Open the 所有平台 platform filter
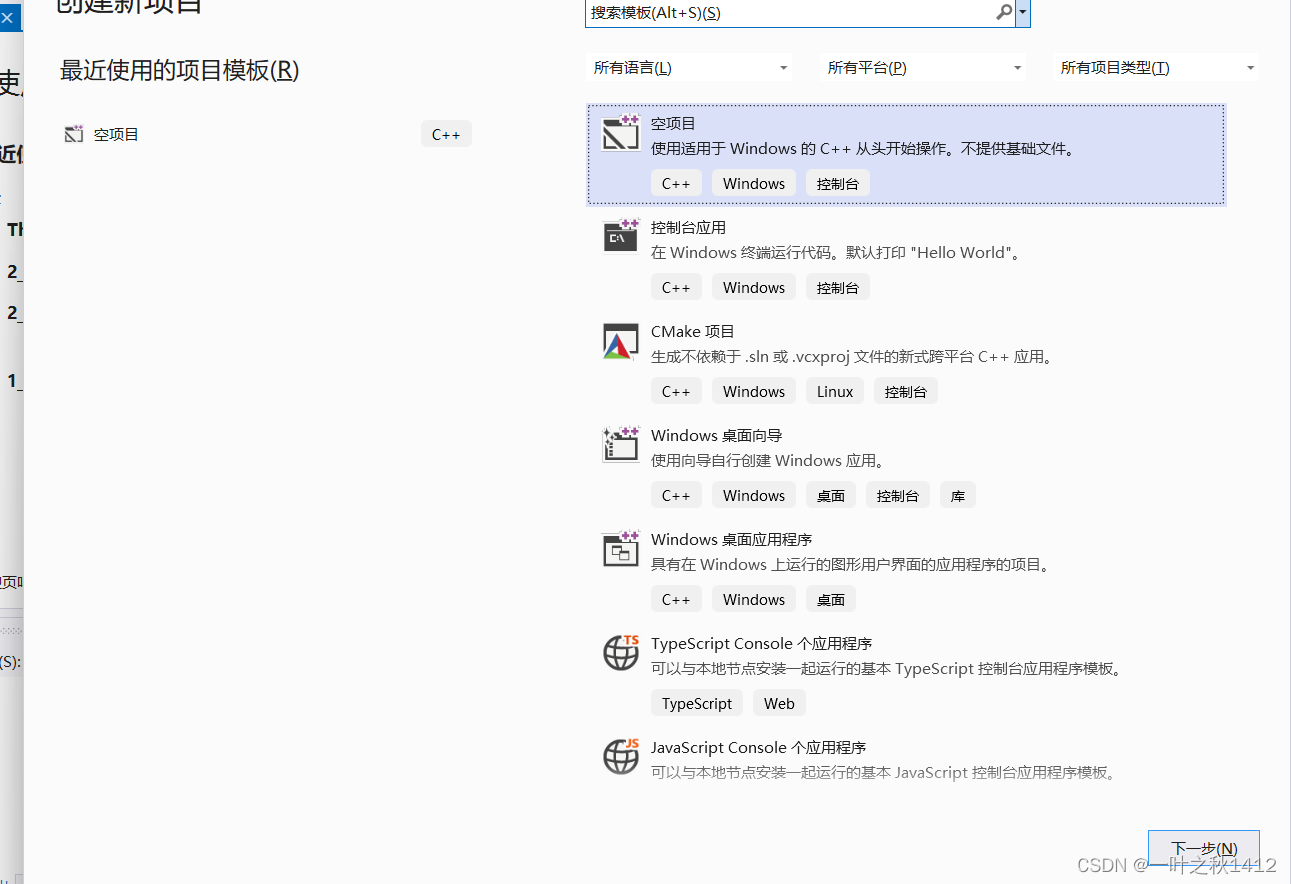This screenshot has width=1291, height=884. coord(923,68)
